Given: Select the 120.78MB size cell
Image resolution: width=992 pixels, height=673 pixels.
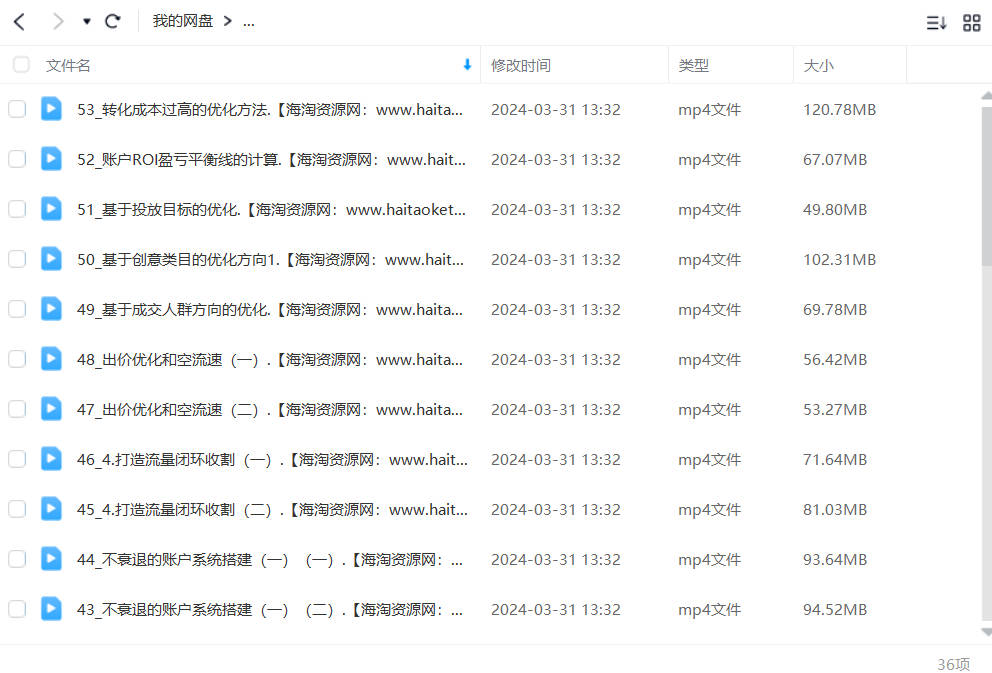Looking at the screenshot, I should coord(840,109).
